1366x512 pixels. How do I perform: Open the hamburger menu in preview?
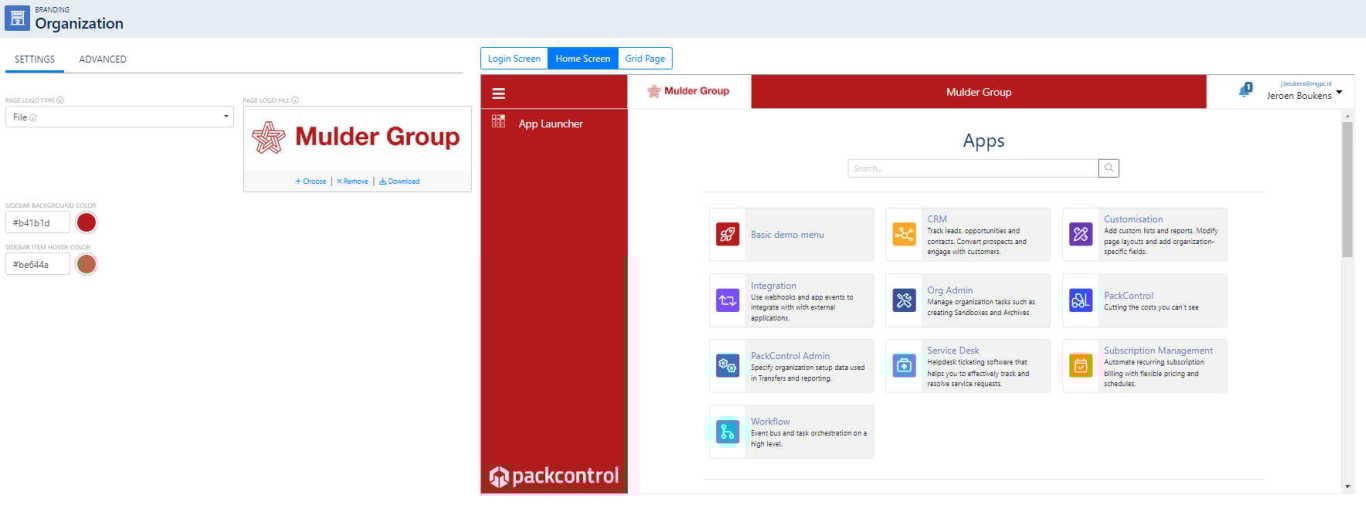(x=499, y=93)
